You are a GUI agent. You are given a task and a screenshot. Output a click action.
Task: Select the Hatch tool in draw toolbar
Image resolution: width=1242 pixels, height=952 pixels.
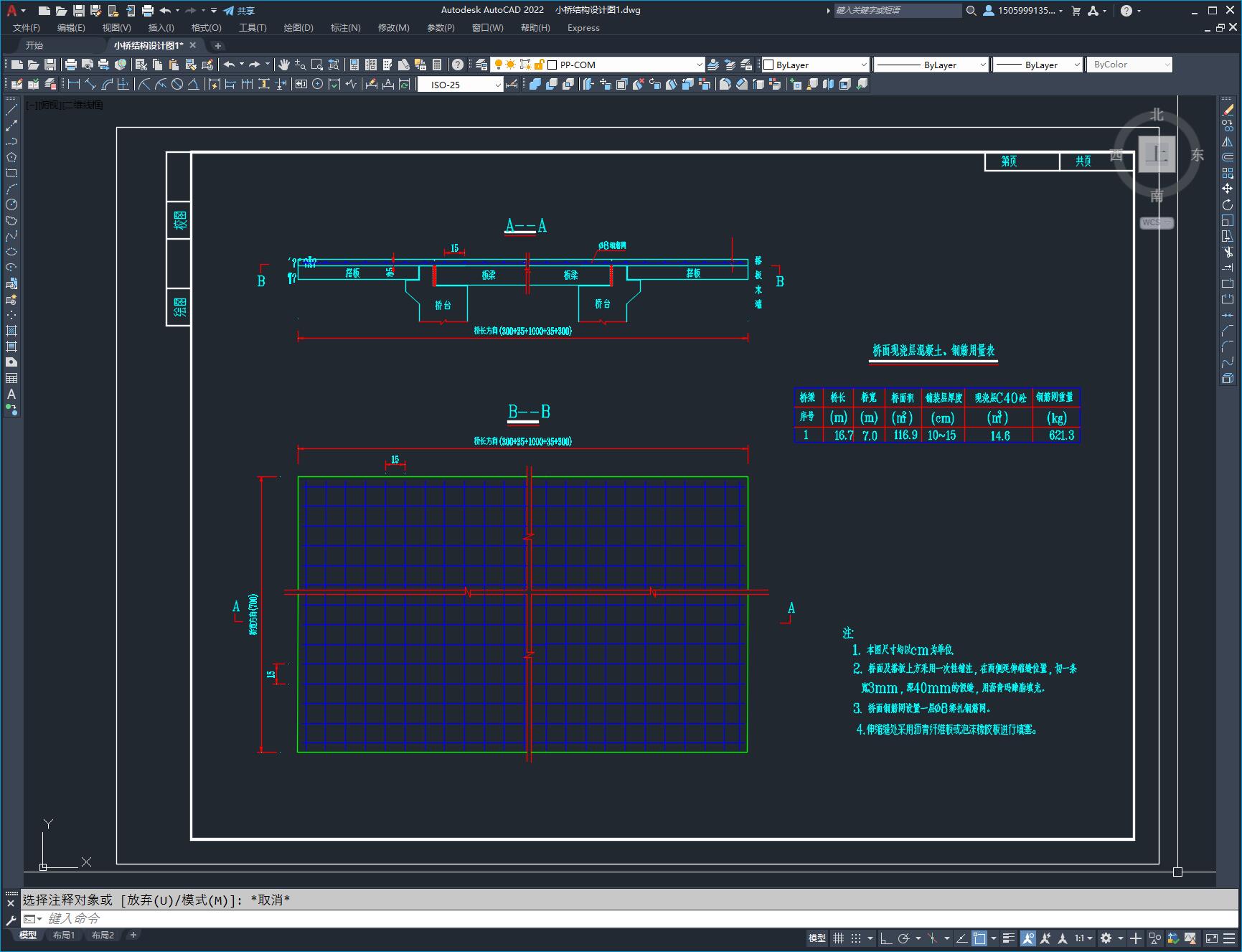pyautogui.click(x=11, y=331)
